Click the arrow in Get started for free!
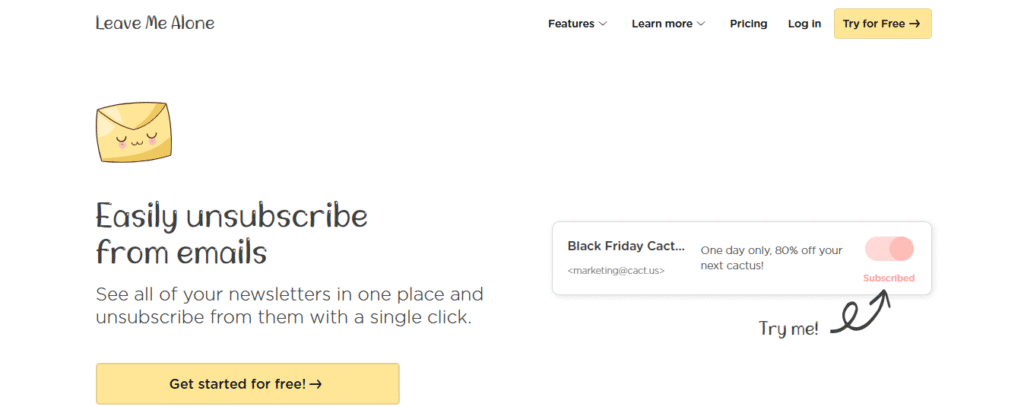Screen dimensions: 1024x407 [x=315, y=384]
